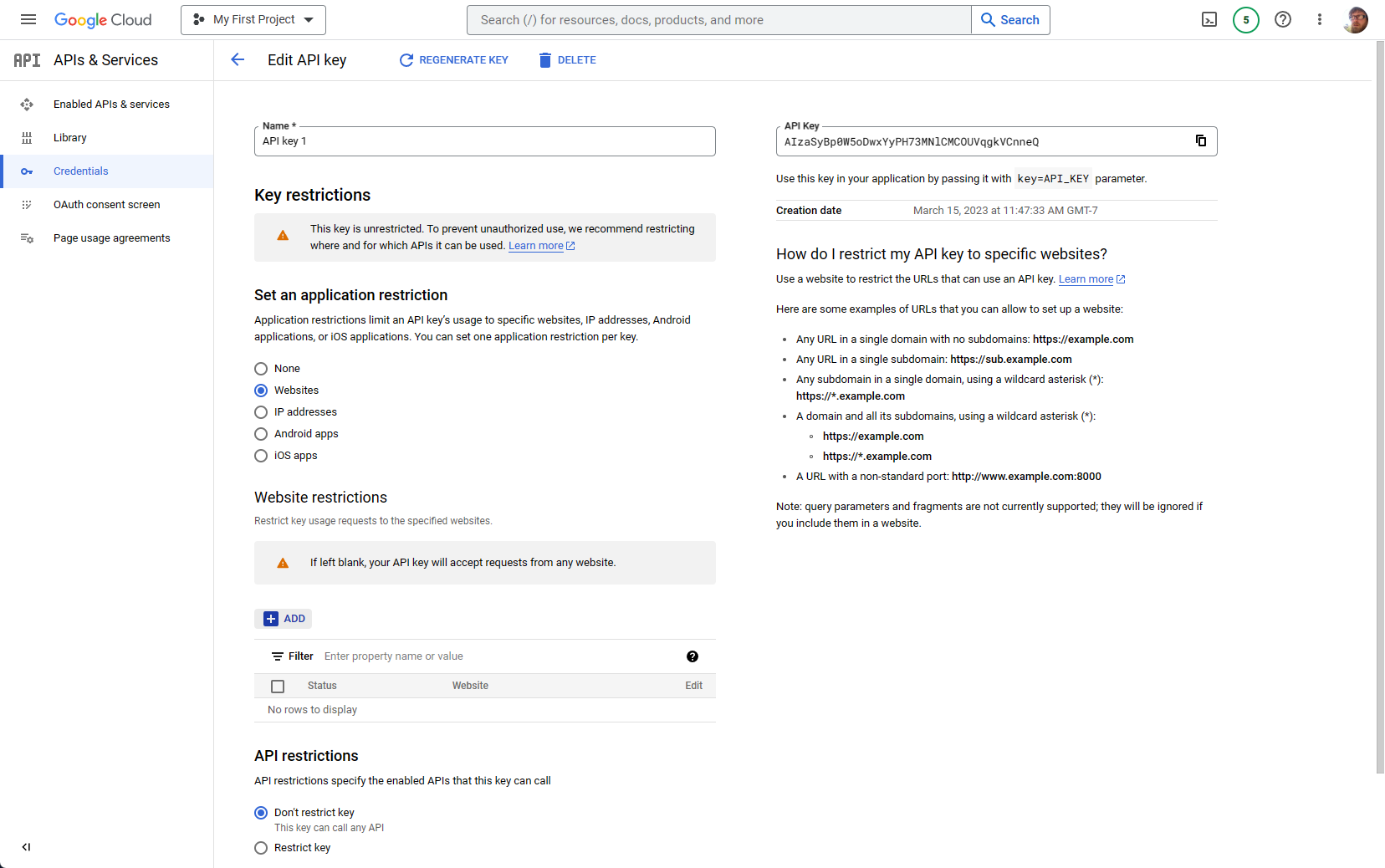Screen dimensions: 1385x868
Task: Open the Credentials page
Action: pyautogui.click(x=81, y=171)
